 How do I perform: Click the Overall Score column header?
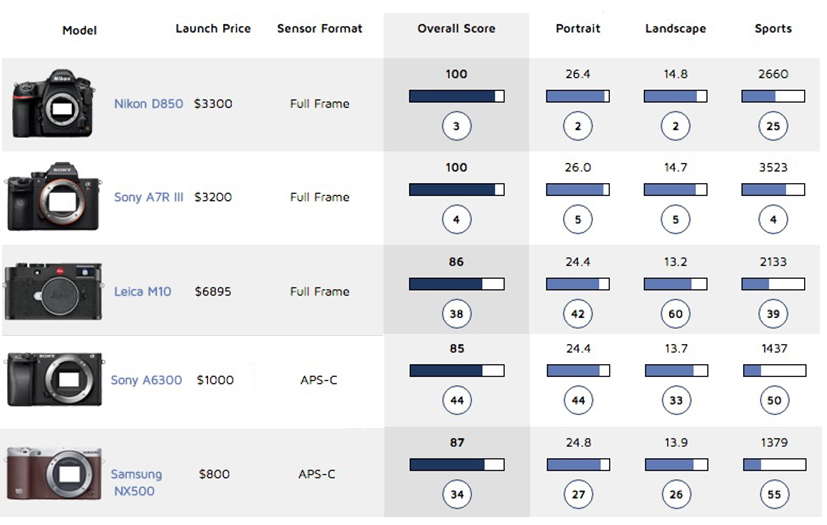456,28
